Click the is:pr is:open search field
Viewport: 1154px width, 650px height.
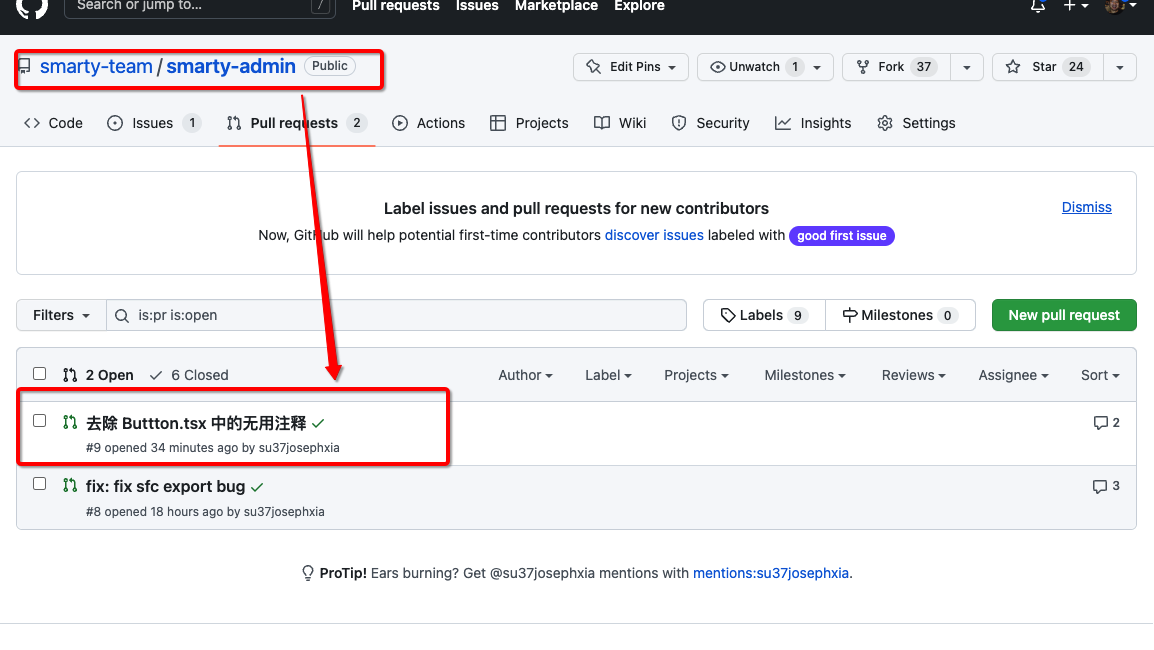click(x=400, y=315)
